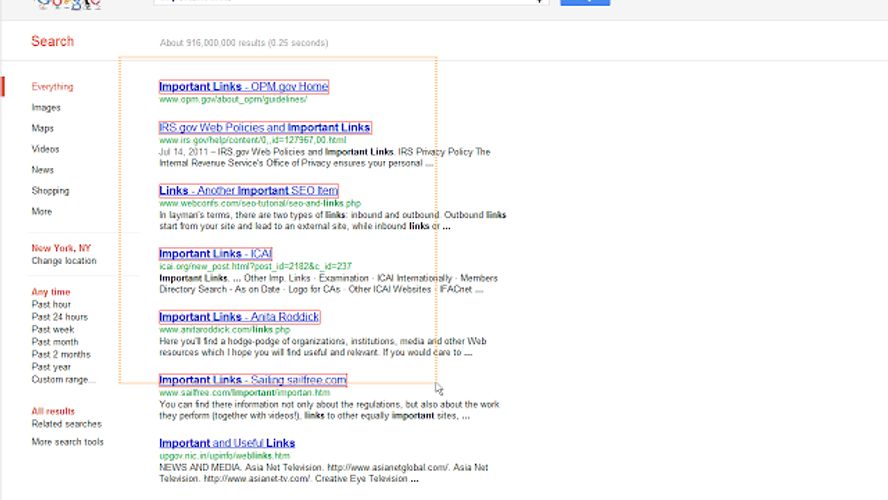Expand the More categories list
The width and height of the screenshot is (888, 500).
coord(42,212)
